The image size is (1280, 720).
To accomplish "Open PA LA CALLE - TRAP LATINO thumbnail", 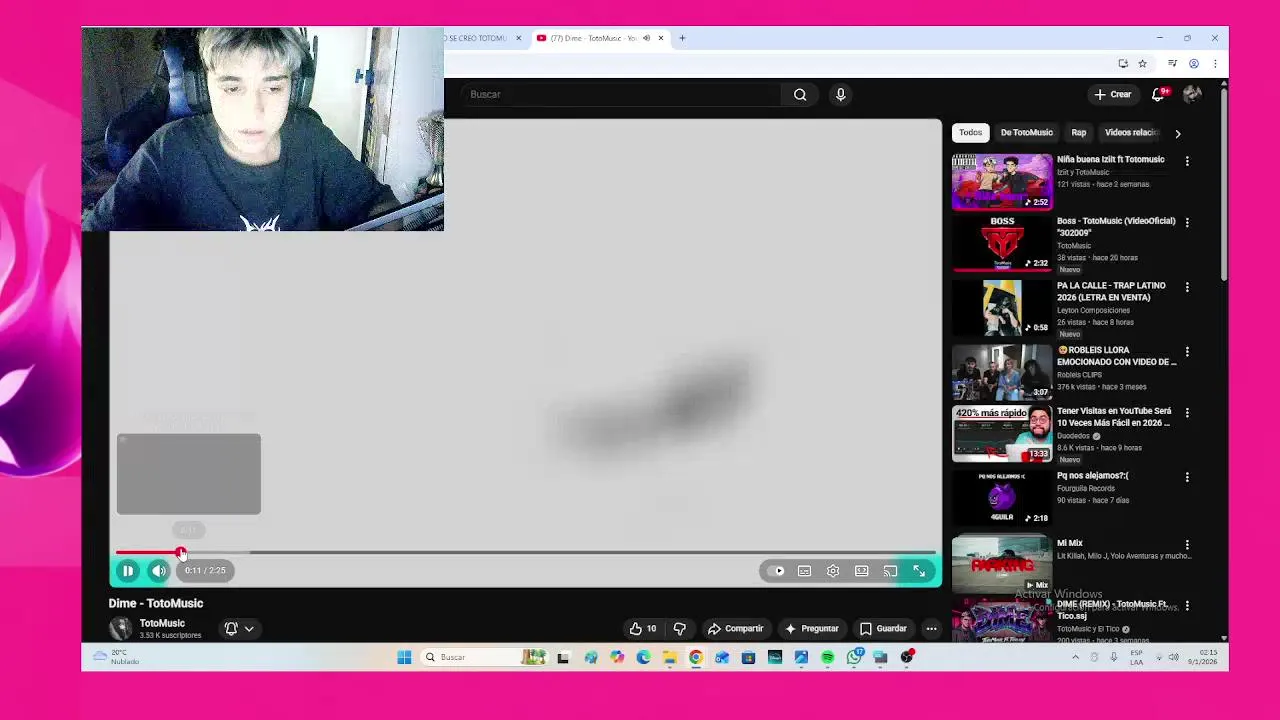I will coord(1002,307).
